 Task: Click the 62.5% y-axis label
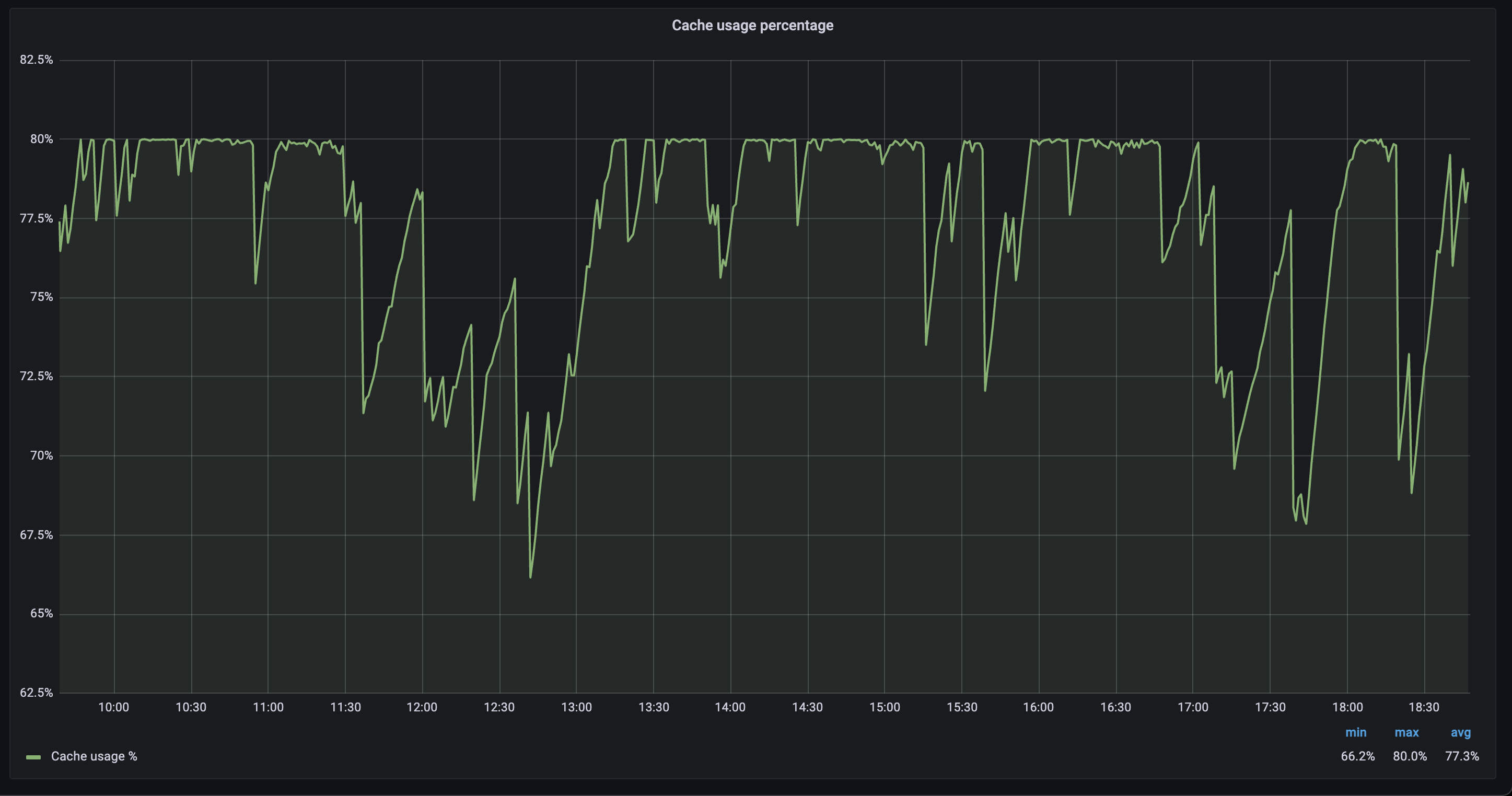[37, 693]
